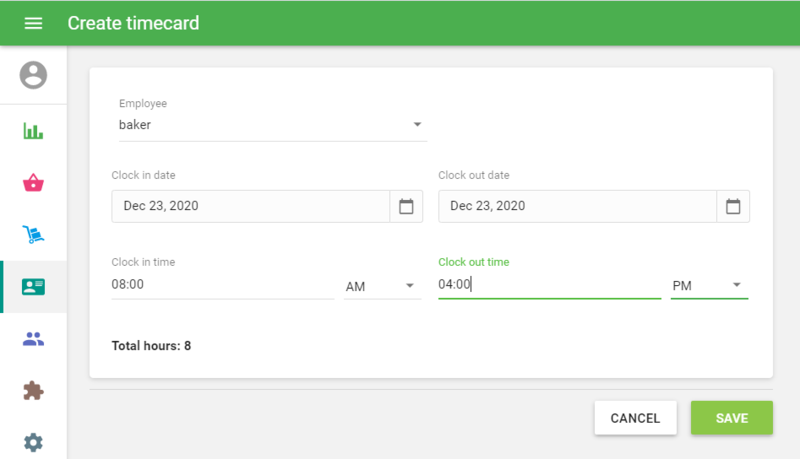Open the puzzle piece integrations icon
The image size is (800, 459).
click(x=33, y=391)
